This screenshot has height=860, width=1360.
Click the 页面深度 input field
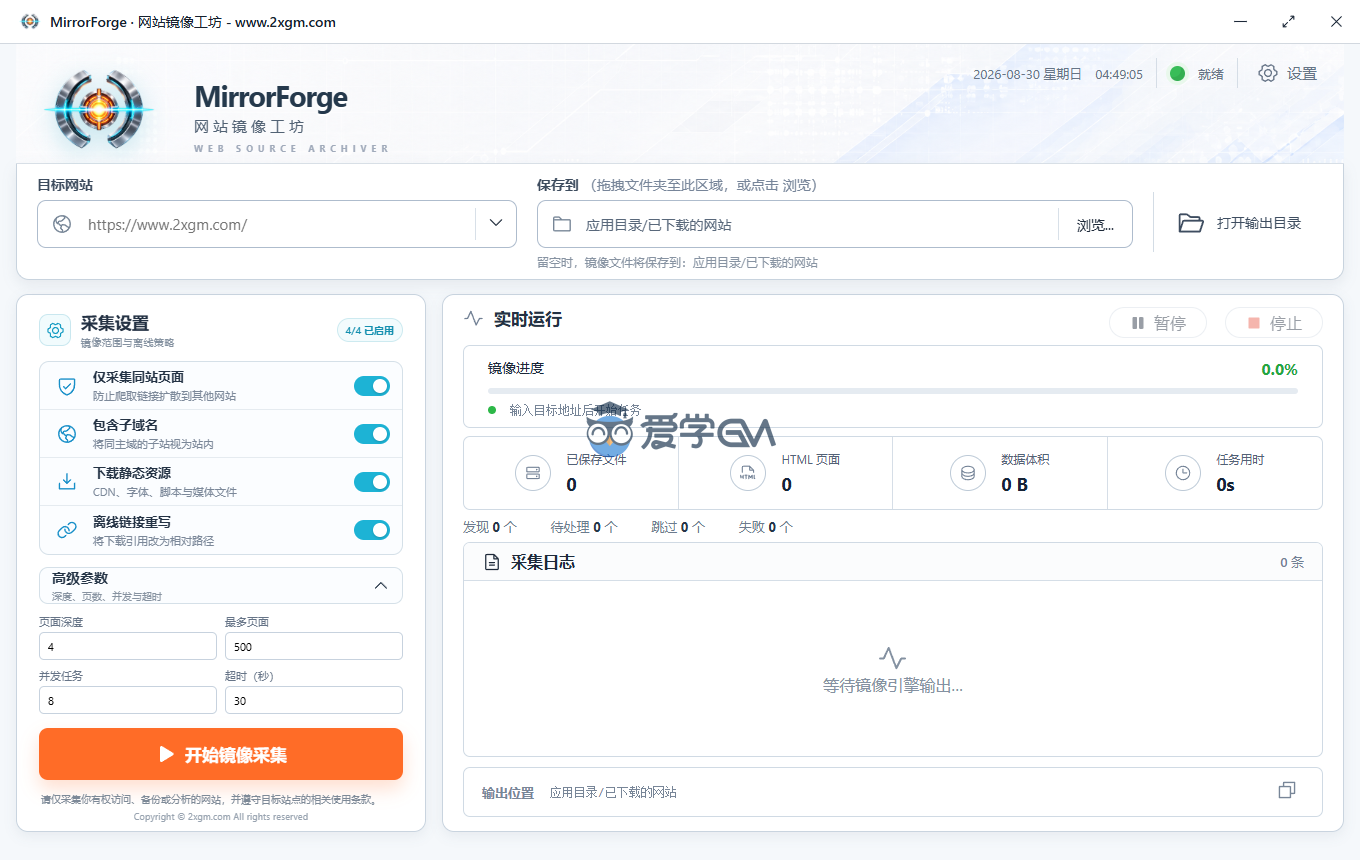(x=128, y=646)
